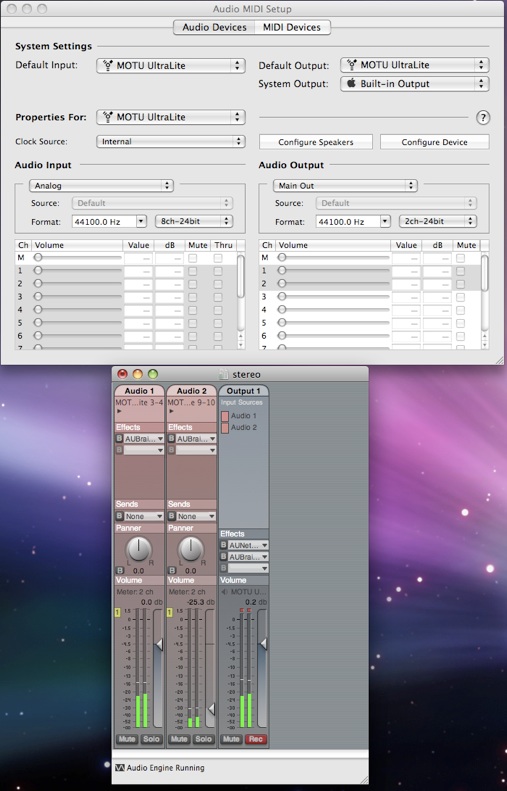Expand Audio 1 input disclosure triangle
Image resolution: width=507 pixels, height=791 pixels.
pos(119,411)
